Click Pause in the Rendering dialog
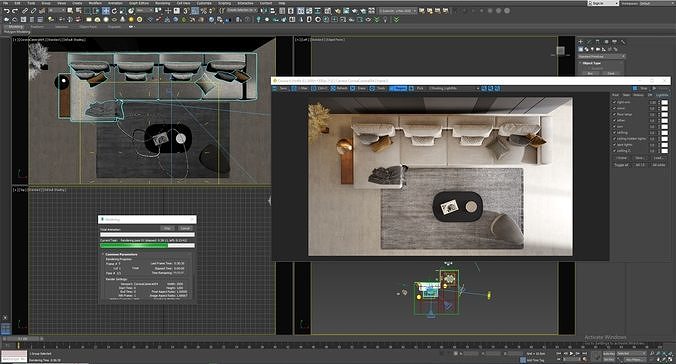Screen dimensions: 676x364 point(167,228)
